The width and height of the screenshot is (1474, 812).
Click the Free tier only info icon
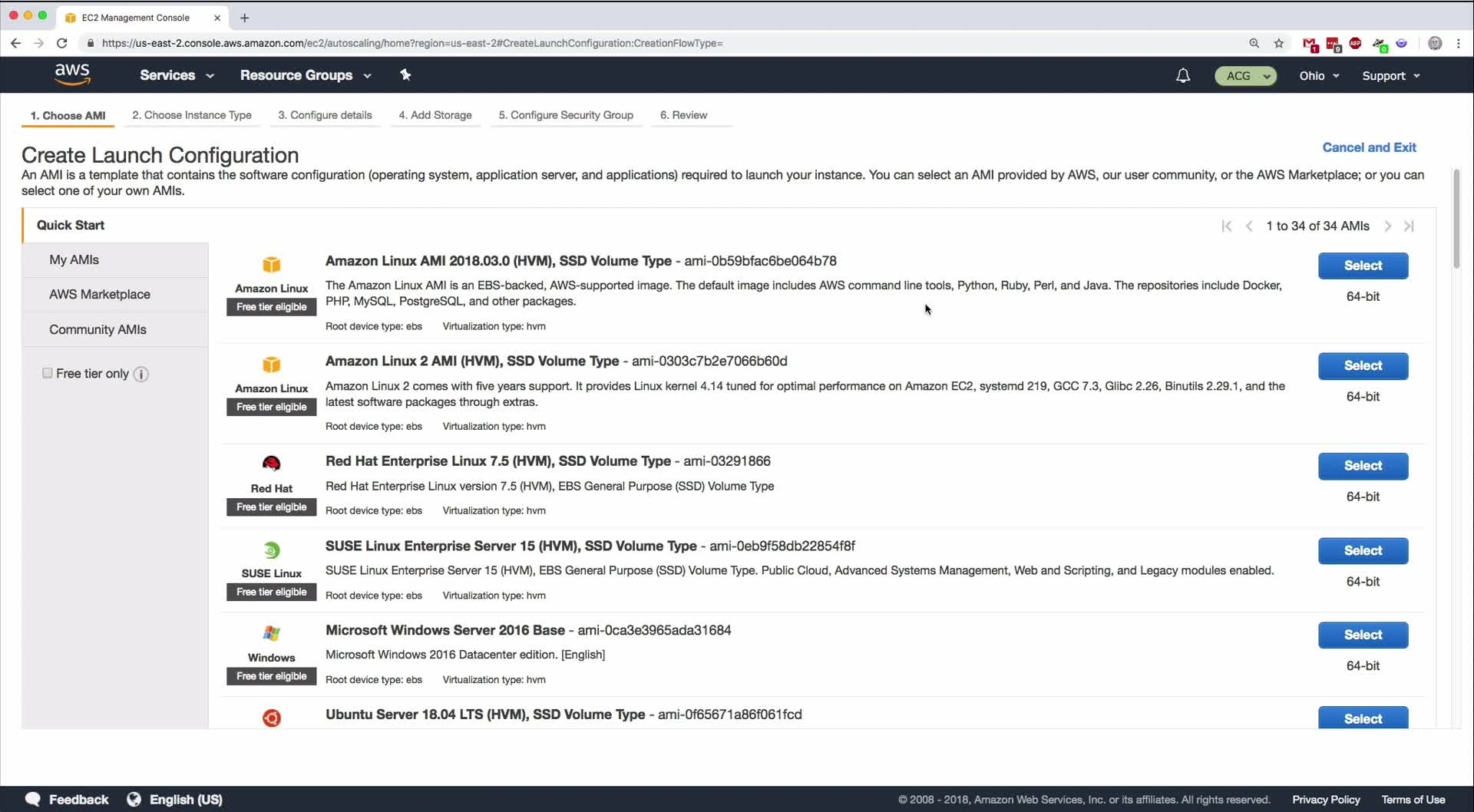pos(140,374)
